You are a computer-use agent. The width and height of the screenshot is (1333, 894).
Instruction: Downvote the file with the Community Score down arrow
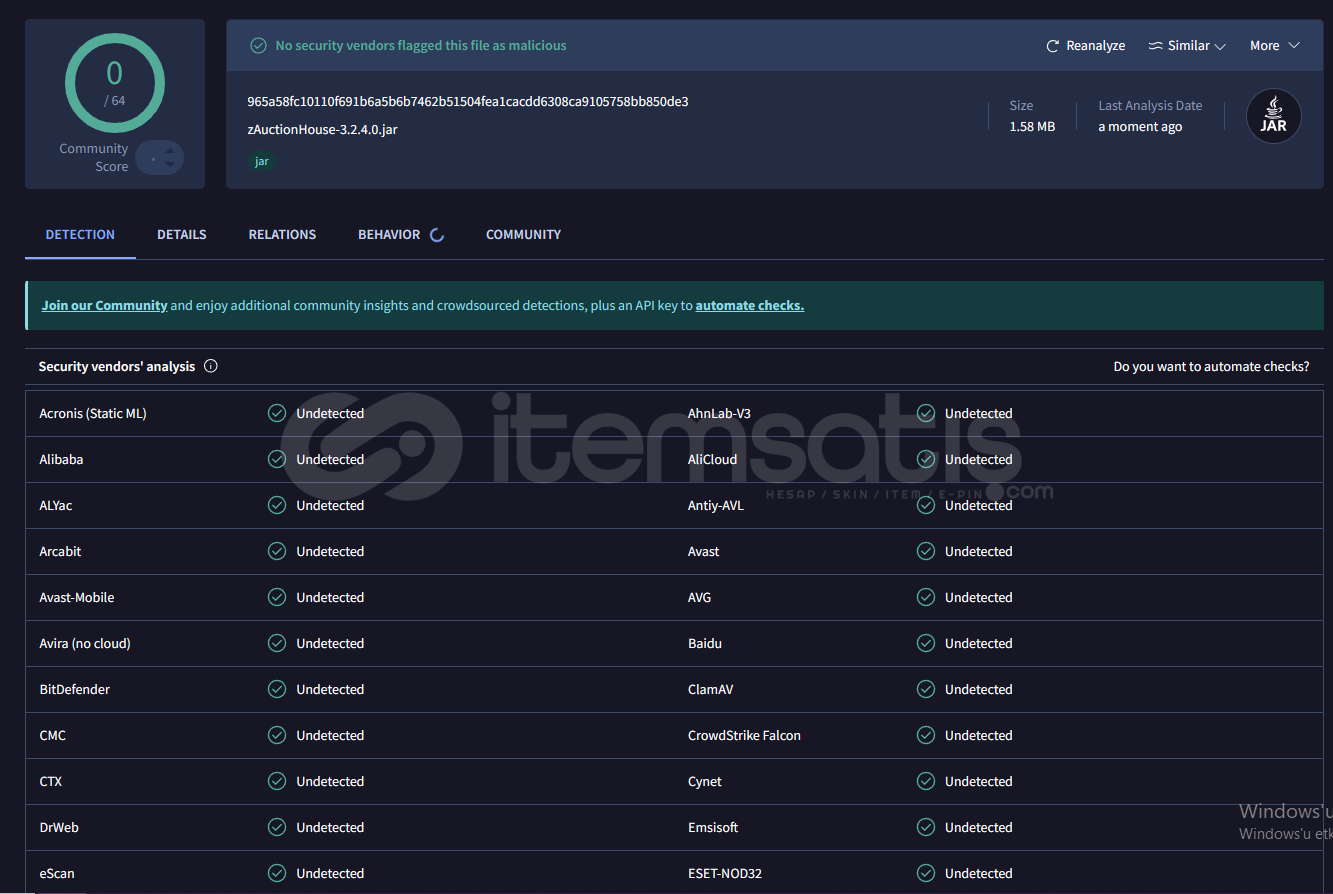coord(170,164)
